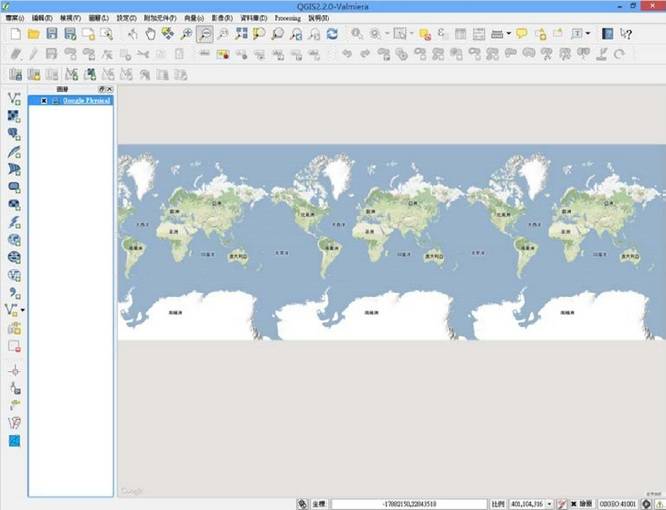Open the Run Feature Action dropdown arrow
The height and width of the screenshot is (510, 666).
(387, 34)
